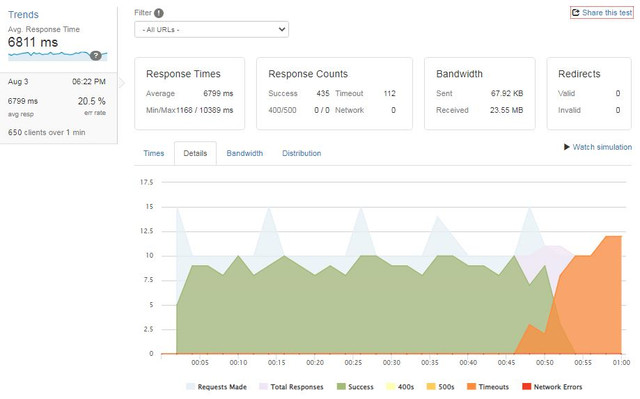Click the 650 clients over 1 min text

[47, 132]
